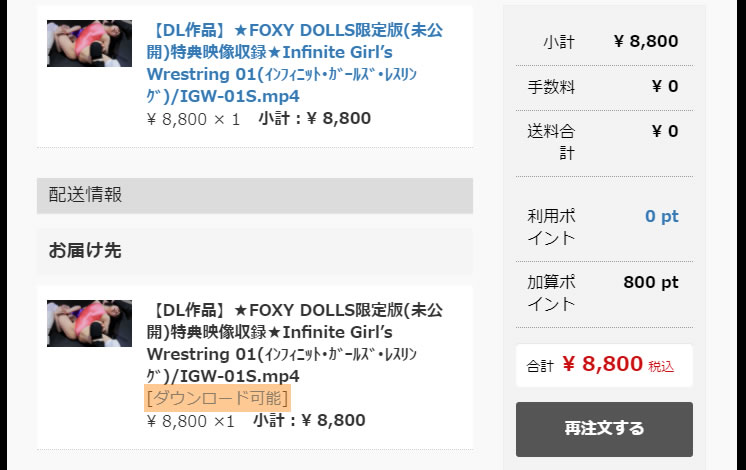This screenshot has height=470, width=746.
Task: Click the 利用ポイント label
Action: pos(551,227)
